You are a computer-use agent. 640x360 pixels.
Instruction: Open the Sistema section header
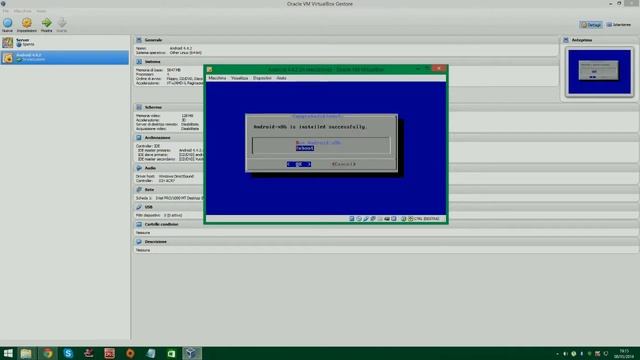[152, 62]
